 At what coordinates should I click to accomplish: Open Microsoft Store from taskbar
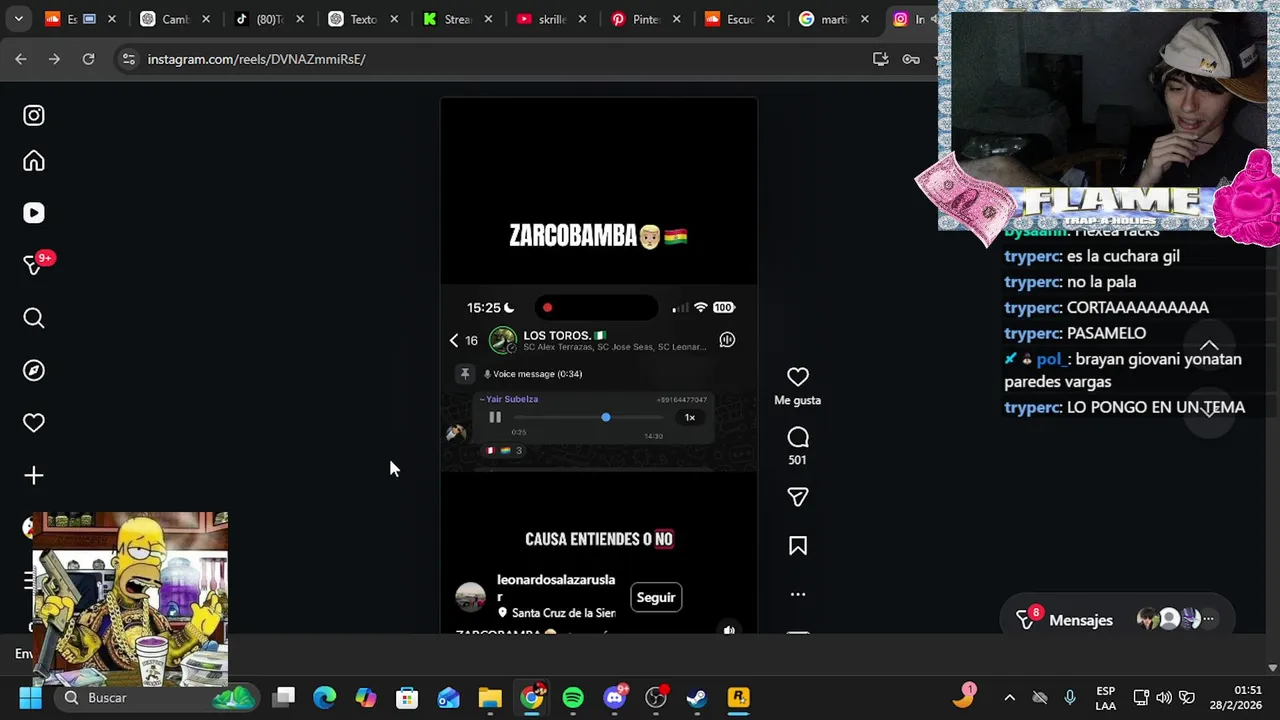click(x=407, y=697)
